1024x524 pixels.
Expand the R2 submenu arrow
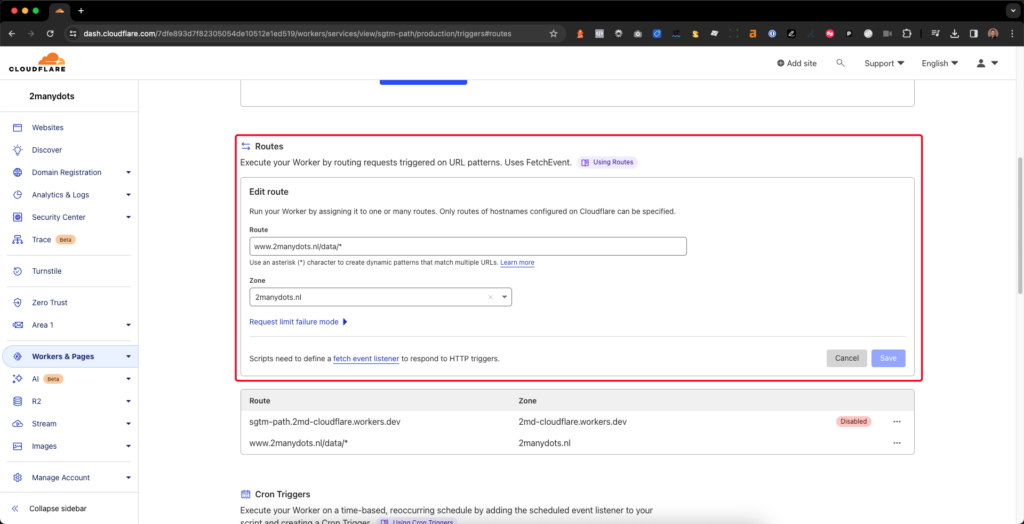[x=128, y=401]
